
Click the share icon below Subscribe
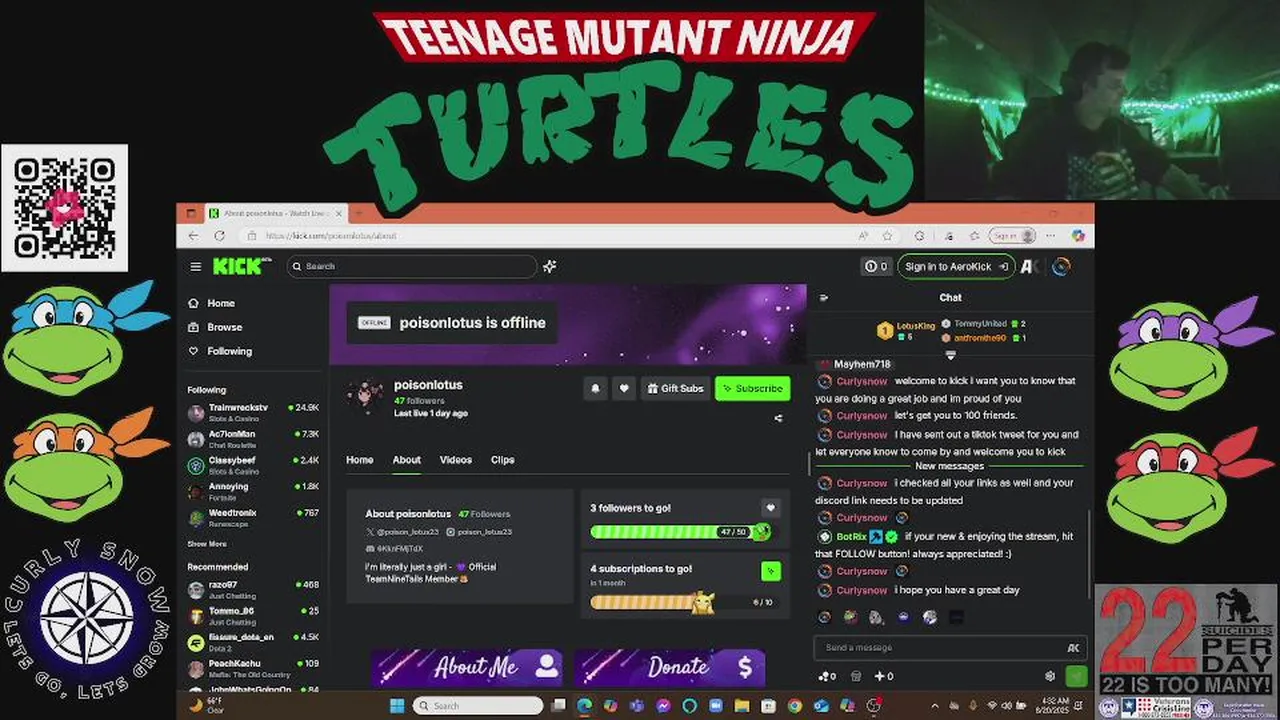click(x=778, y=418)
